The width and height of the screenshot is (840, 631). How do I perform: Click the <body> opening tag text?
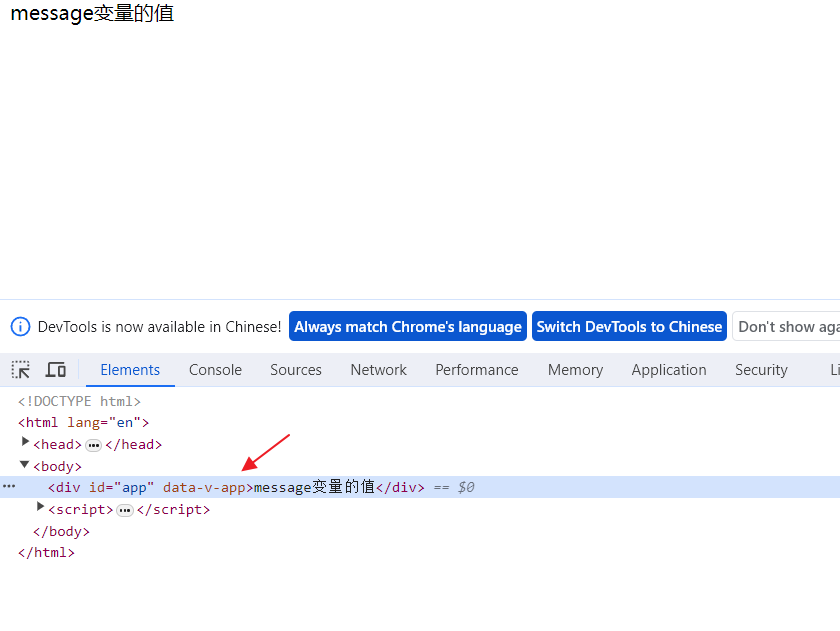[x=57, y=467]
